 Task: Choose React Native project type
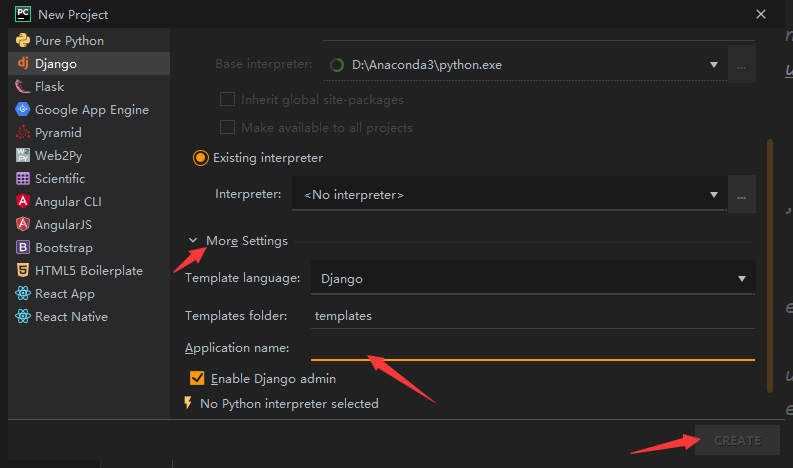click(89, 317)
